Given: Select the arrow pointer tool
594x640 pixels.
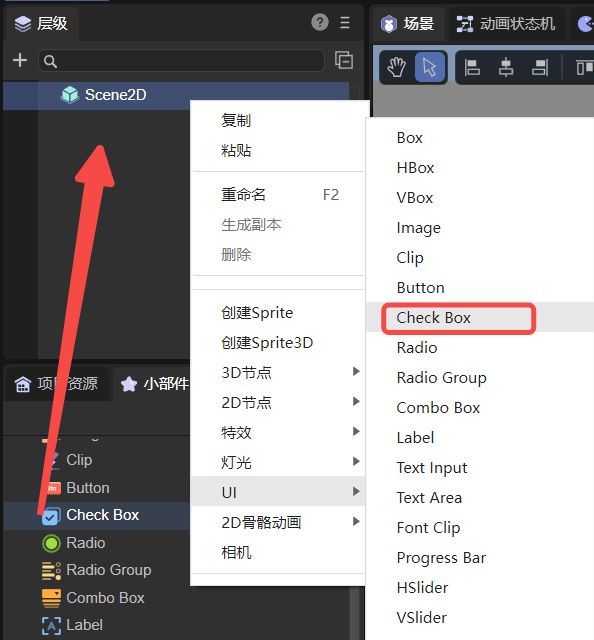Looking at the screenshot, I should [x=429, y=67].
